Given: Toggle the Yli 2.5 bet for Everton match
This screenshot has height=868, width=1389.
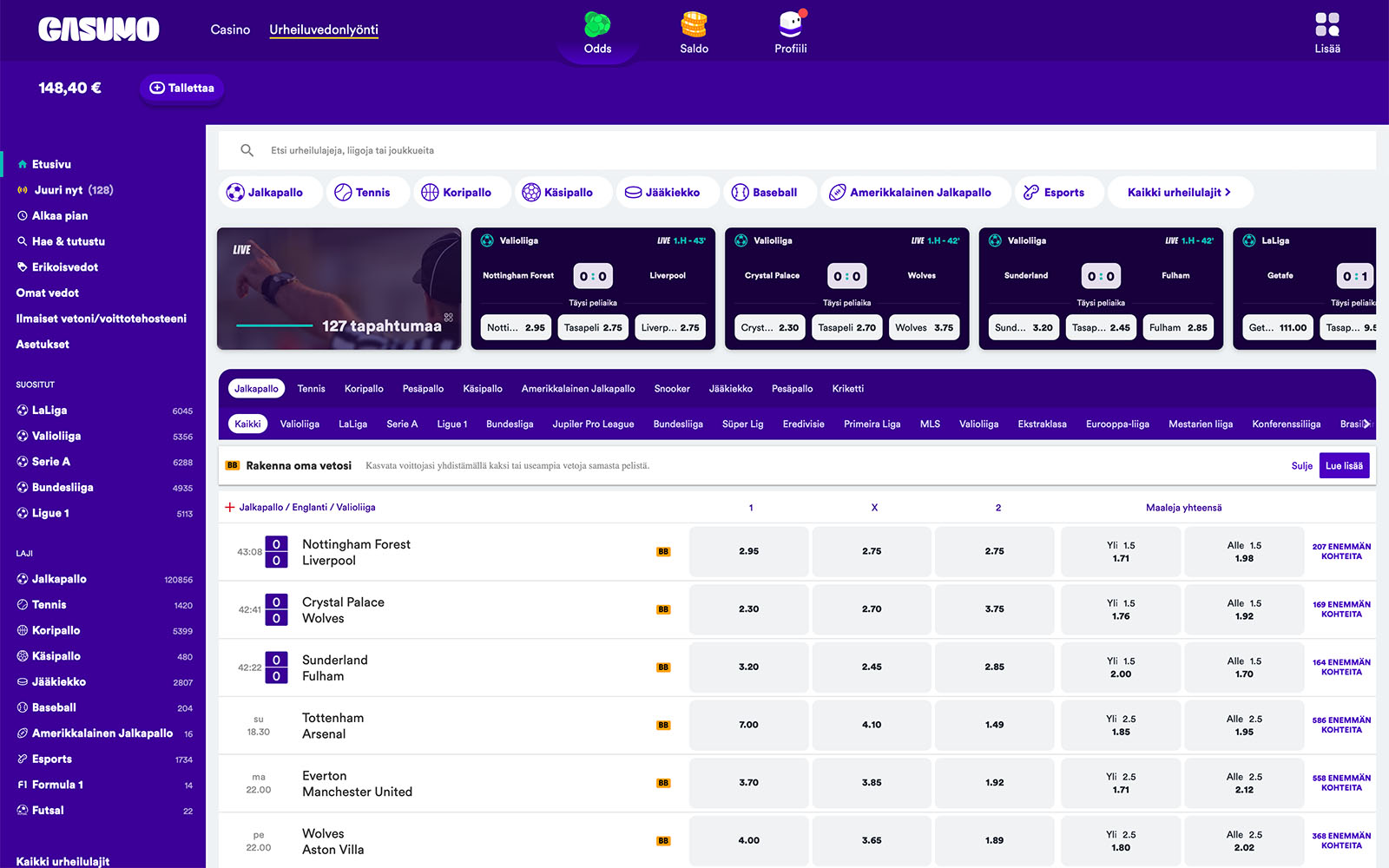Looking at the screenshot, I should (1120, 783).
